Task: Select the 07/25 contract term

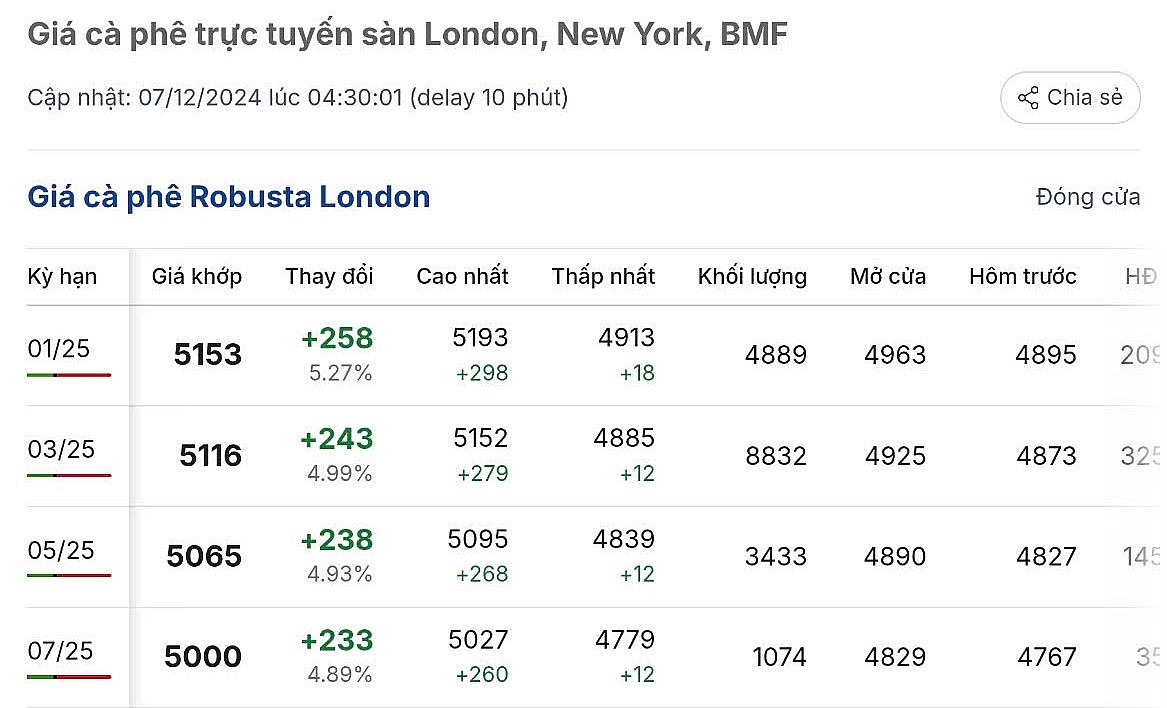Action: pyautogui.click(x=60, y=651)
